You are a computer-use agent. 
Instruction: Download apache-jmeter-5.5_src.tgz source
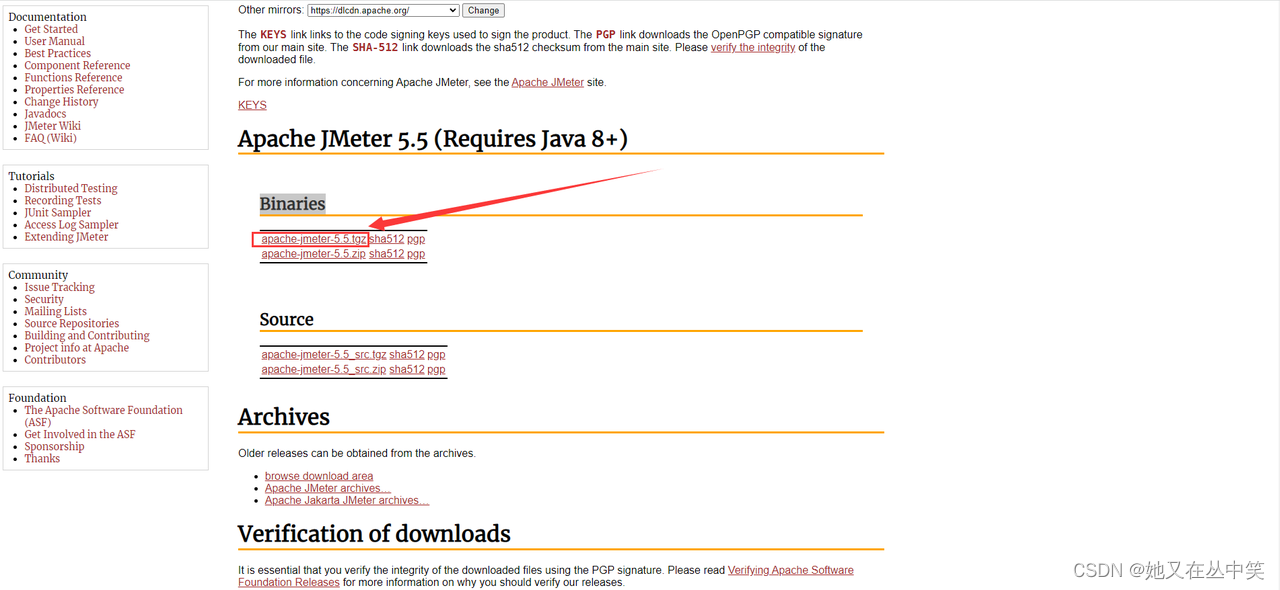324,354
